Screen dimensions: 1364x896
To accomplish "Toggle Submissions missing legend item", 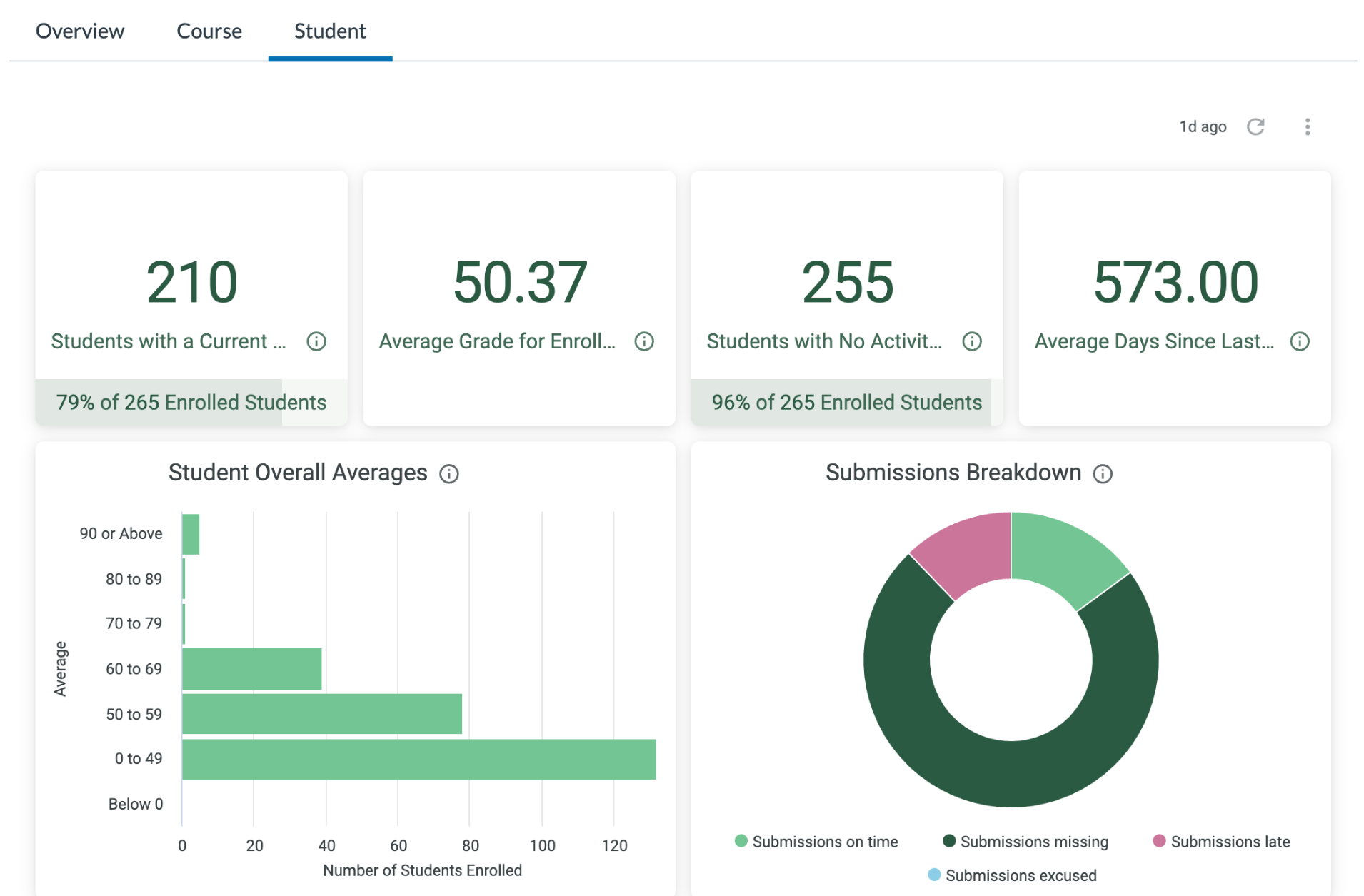I will pyautogui.click(x=1025, y=841).
